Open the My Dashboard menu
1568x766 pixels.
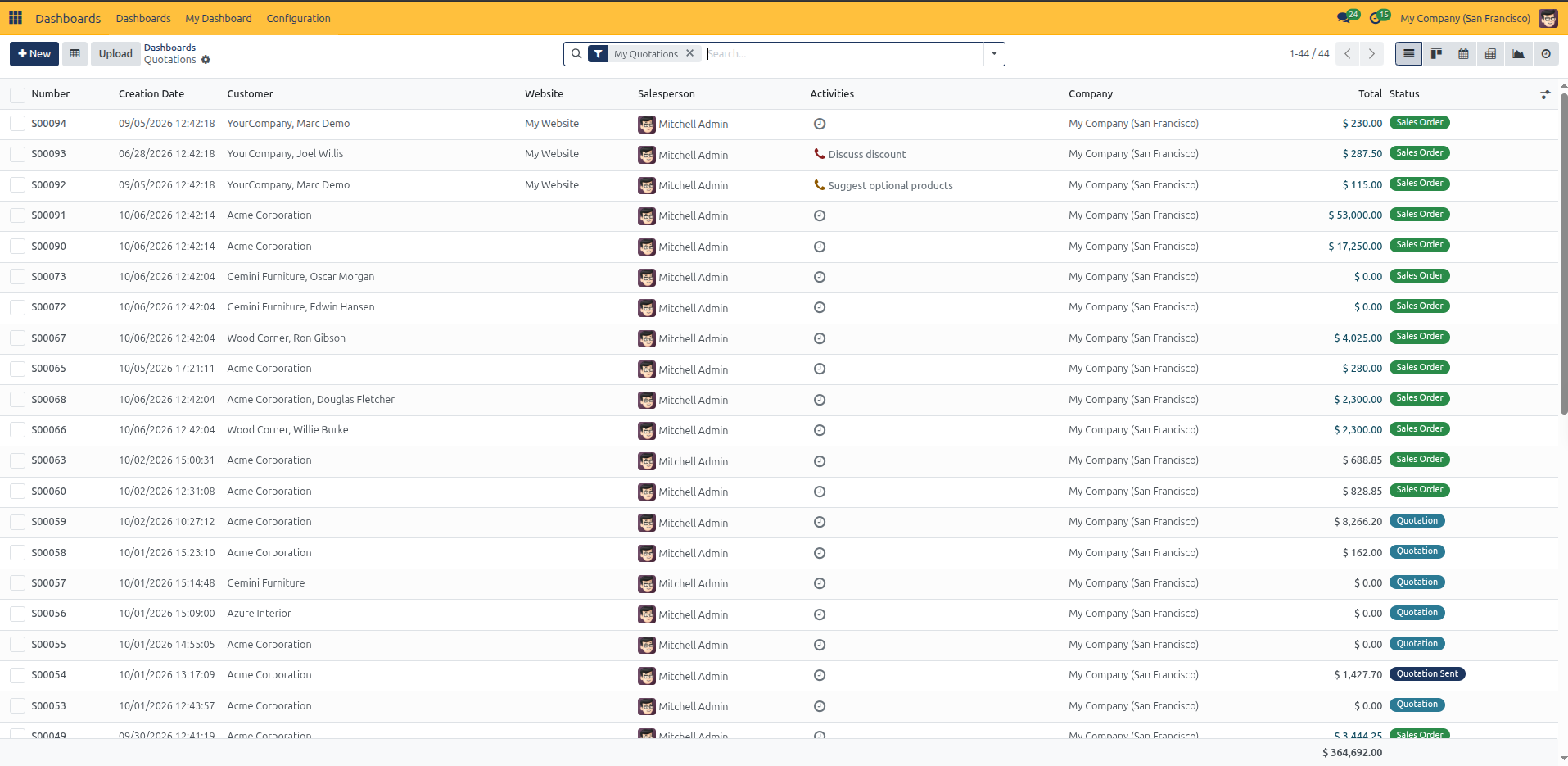[219, 18]
